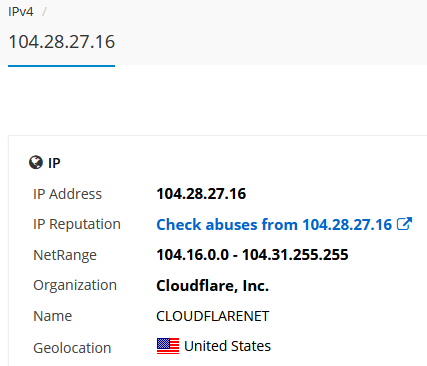Image resolution: width=427 pixels, height=366 pixels.
Task: Click the bold IP Address value 104.28.27.16
Action: (201, 194)
